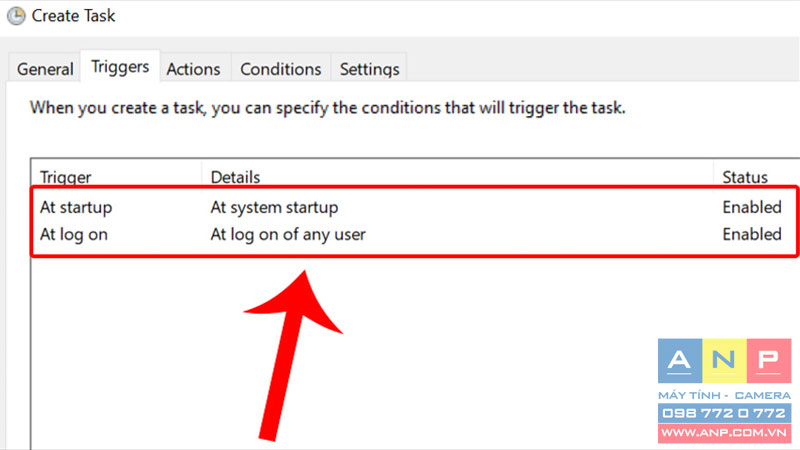Click the WWW.ANP.COM.VN watermark link

724,433
